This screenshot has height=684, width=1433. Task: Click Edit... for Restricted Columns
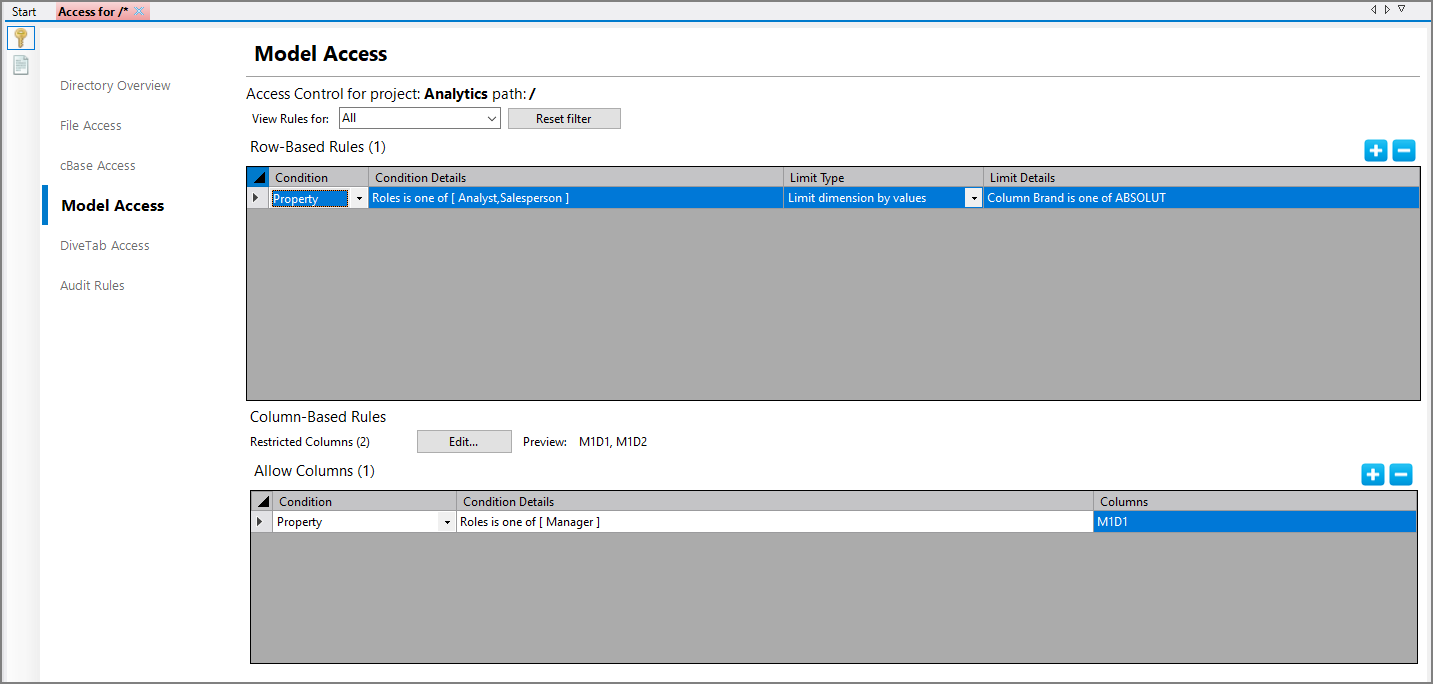464,442
